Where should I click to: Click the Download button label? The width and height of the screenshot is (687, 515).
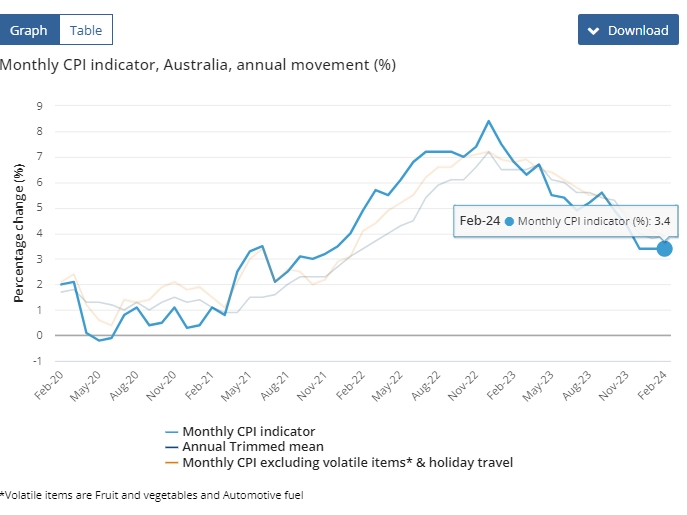coord(638,30)
